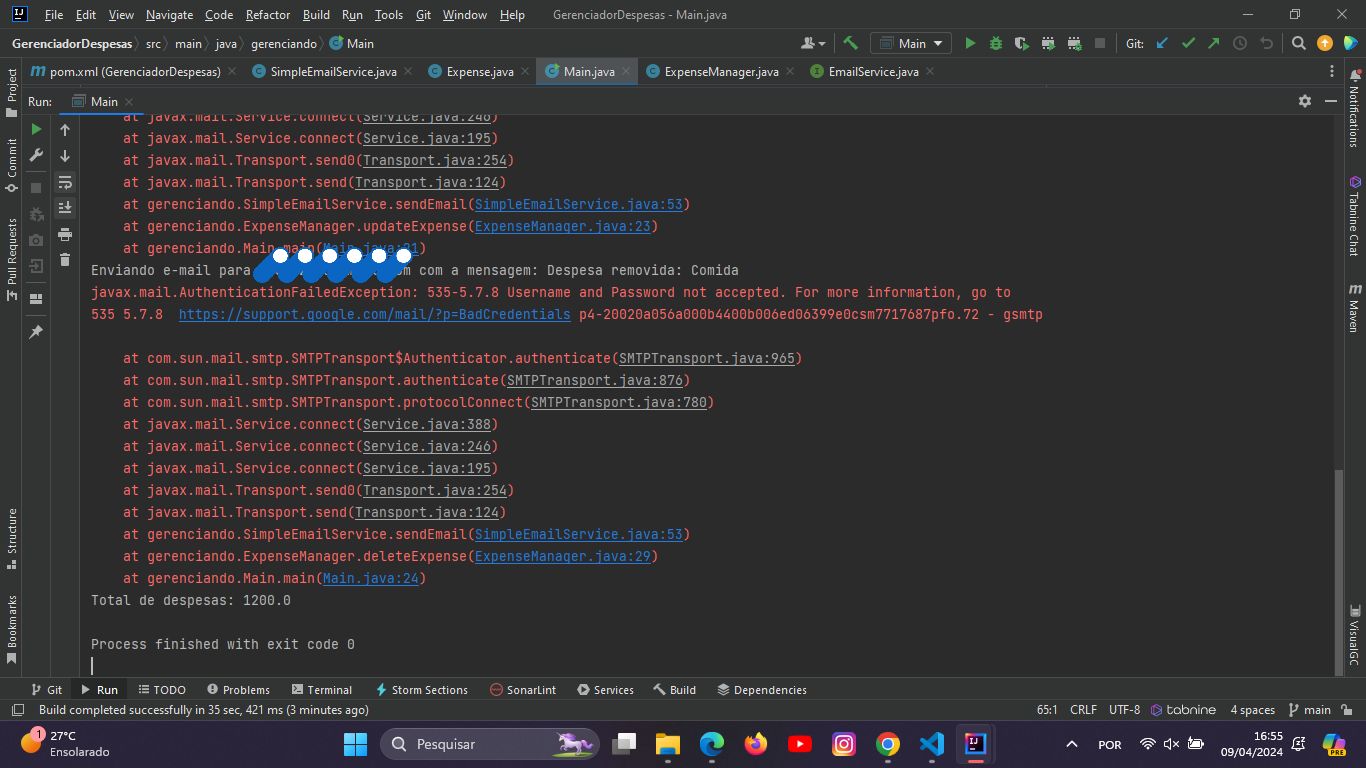Open File Explorer from taskbar
The height and width of the screenshot is (768, 1366).
(x=667, y=744)
